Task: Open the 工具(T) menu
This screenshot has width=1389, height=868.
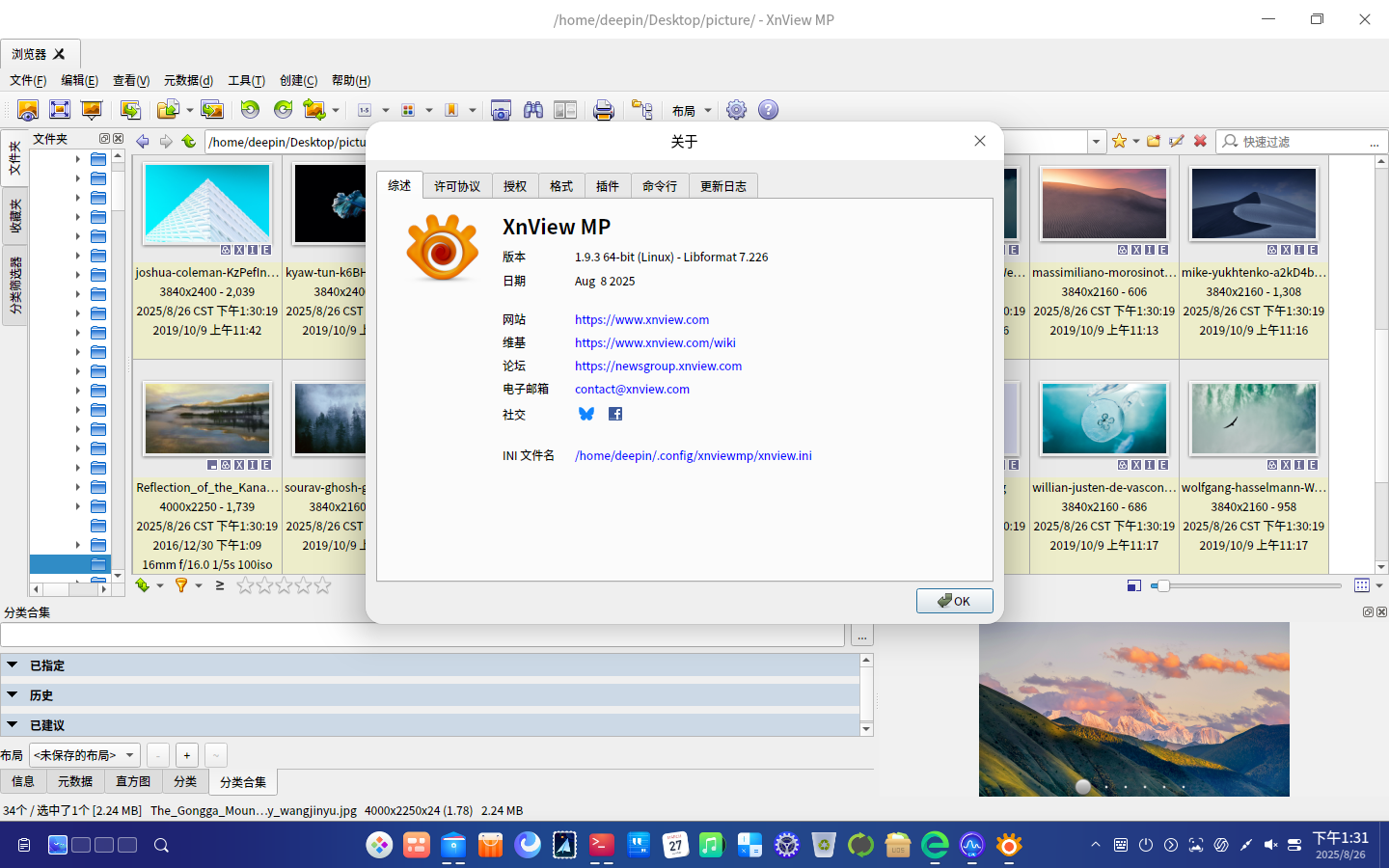Action: pos(246,80)
